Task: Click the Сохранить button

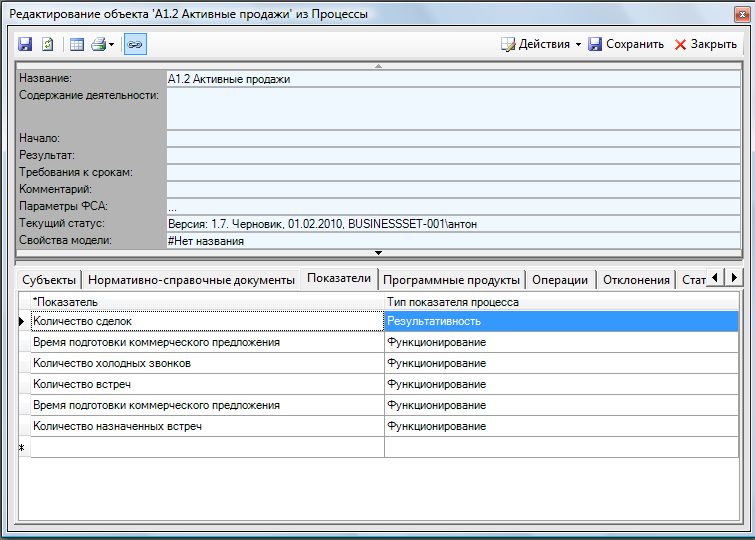Action: coord(626,44)
